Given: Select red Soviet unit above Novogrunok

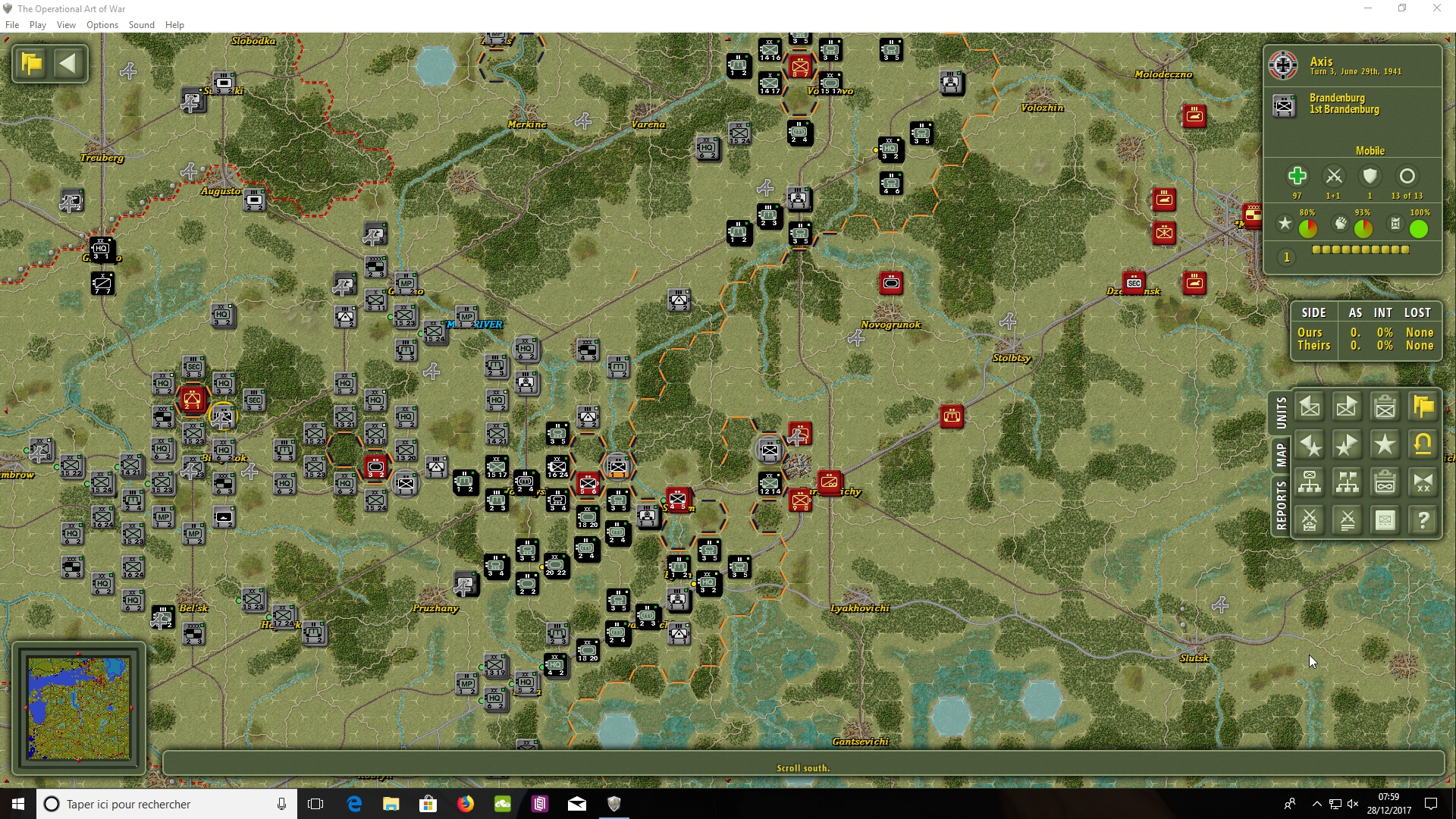Looking at the screenshot, I should (x=891, y=284).
